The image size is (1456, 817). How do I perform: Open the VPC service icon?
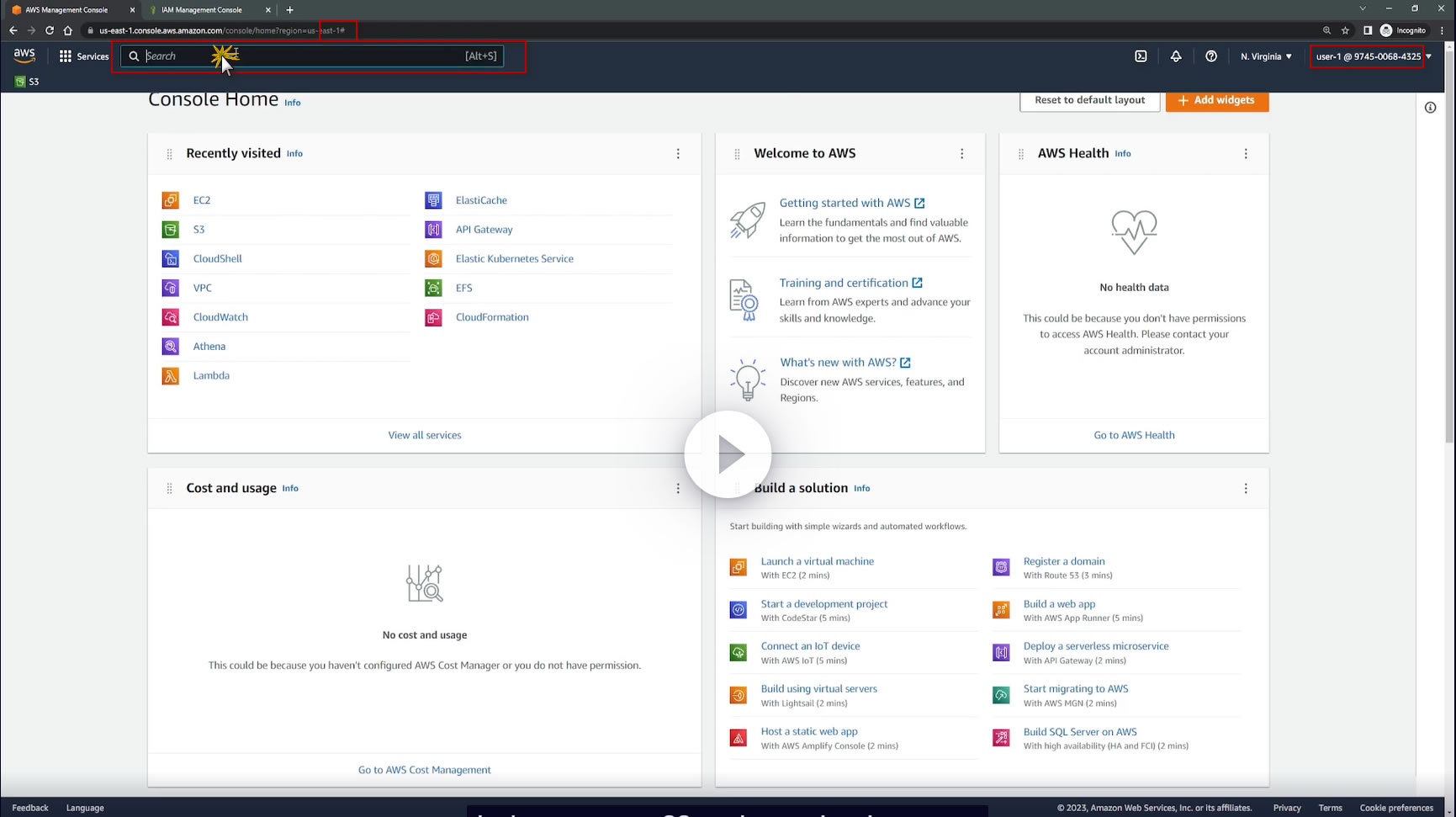point(171,288)
